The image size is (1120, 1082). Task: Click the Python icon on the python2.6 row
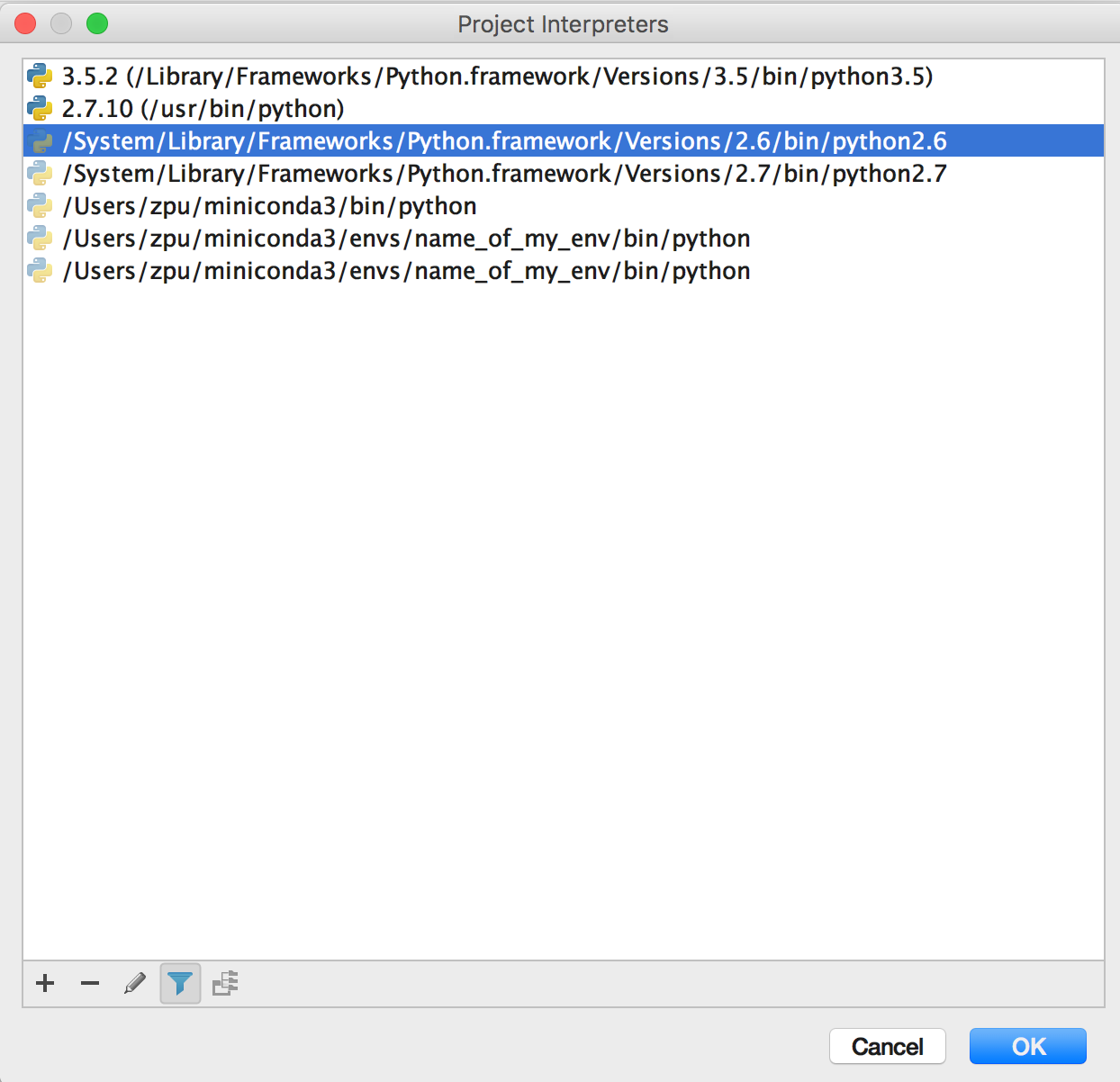(x=40, y=140)
